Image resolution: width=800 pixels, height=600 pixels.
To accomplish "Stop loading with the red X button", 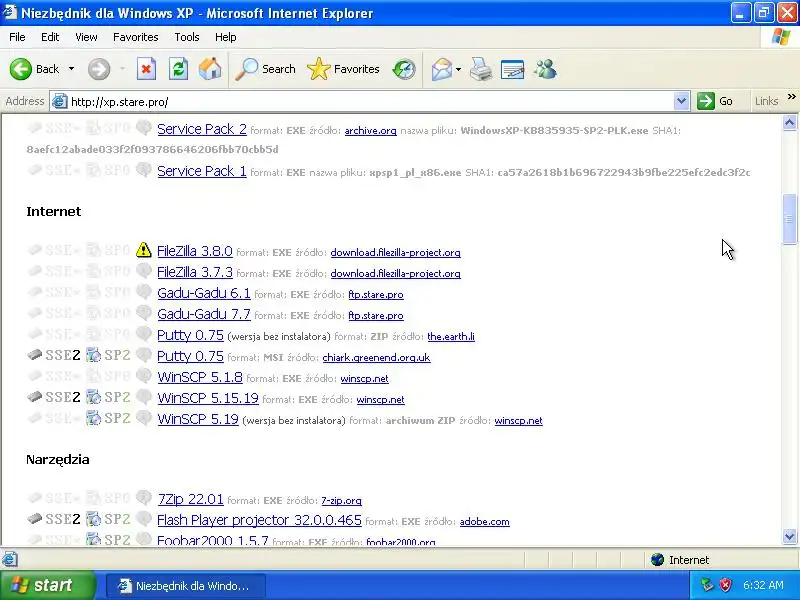I will tap(146, 69).
